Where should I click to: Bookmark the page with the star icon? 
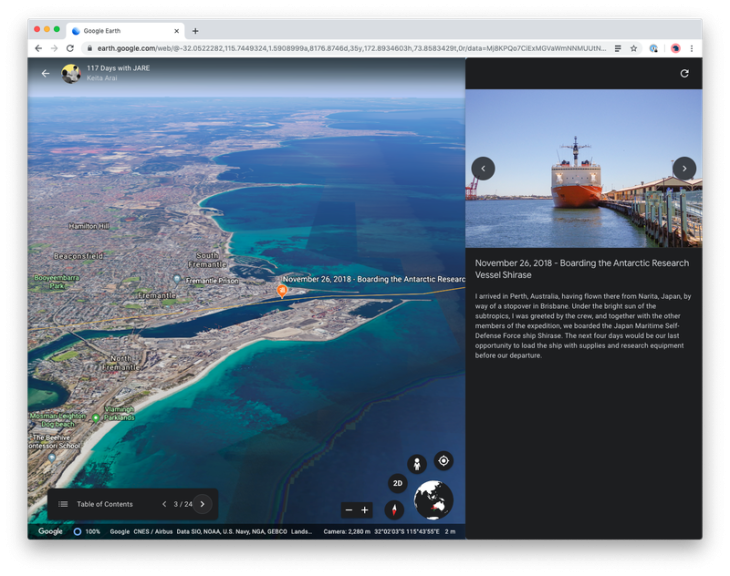(634, 48)
